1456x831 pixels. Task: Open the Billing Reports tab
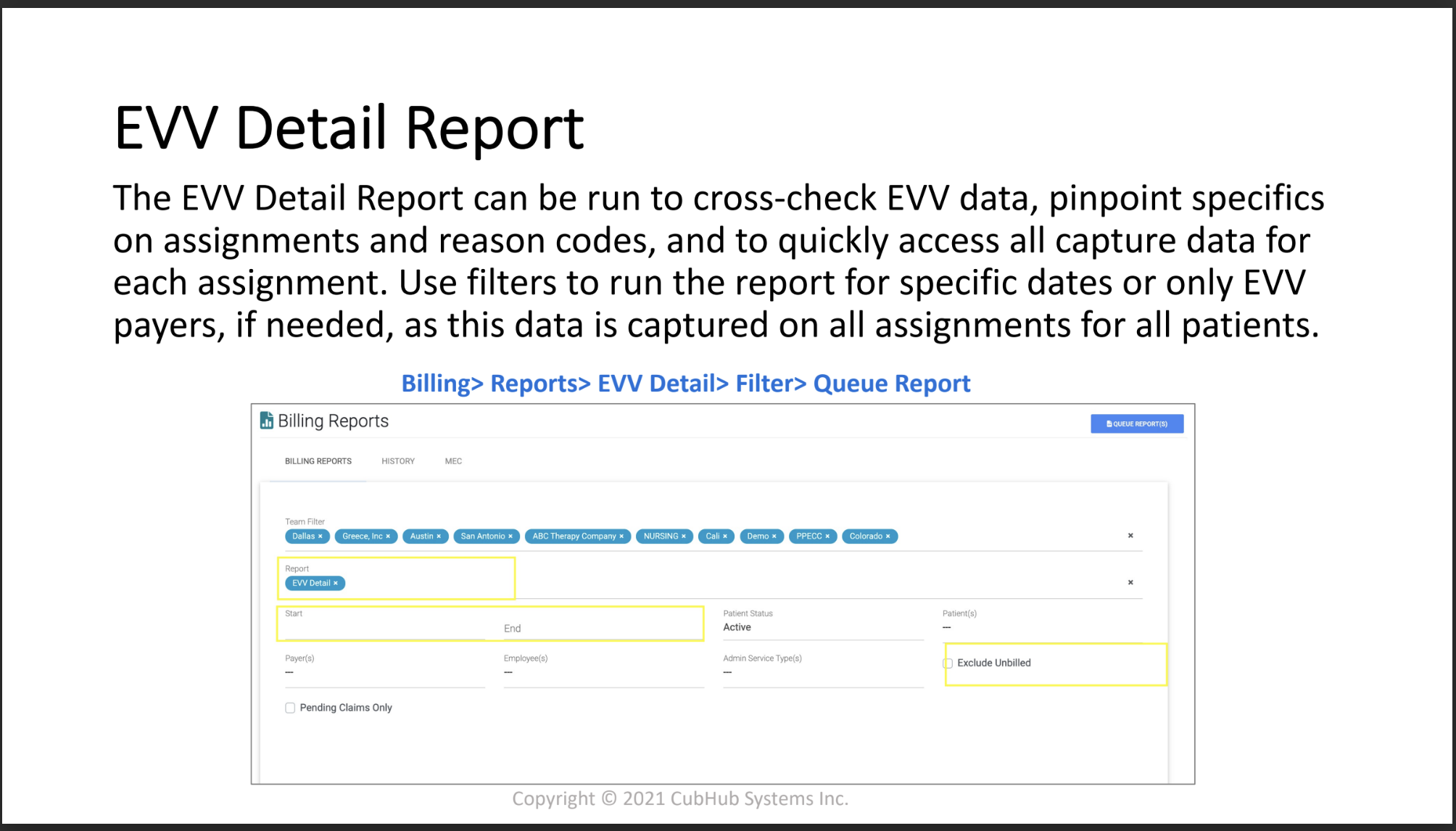point(318,461)
